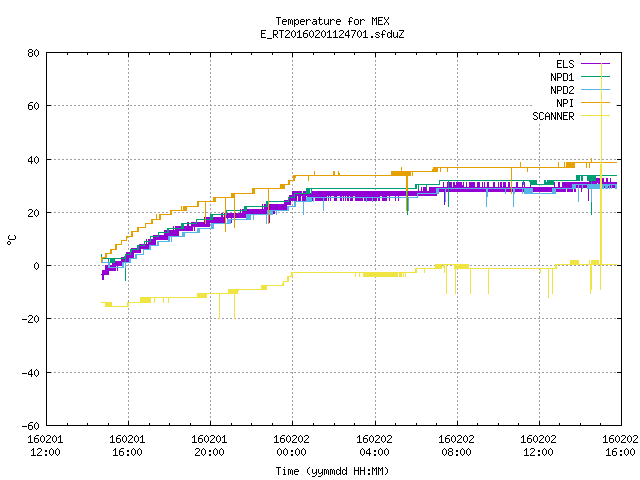Click the y-axis tick label -60

(x=31, y=426)
